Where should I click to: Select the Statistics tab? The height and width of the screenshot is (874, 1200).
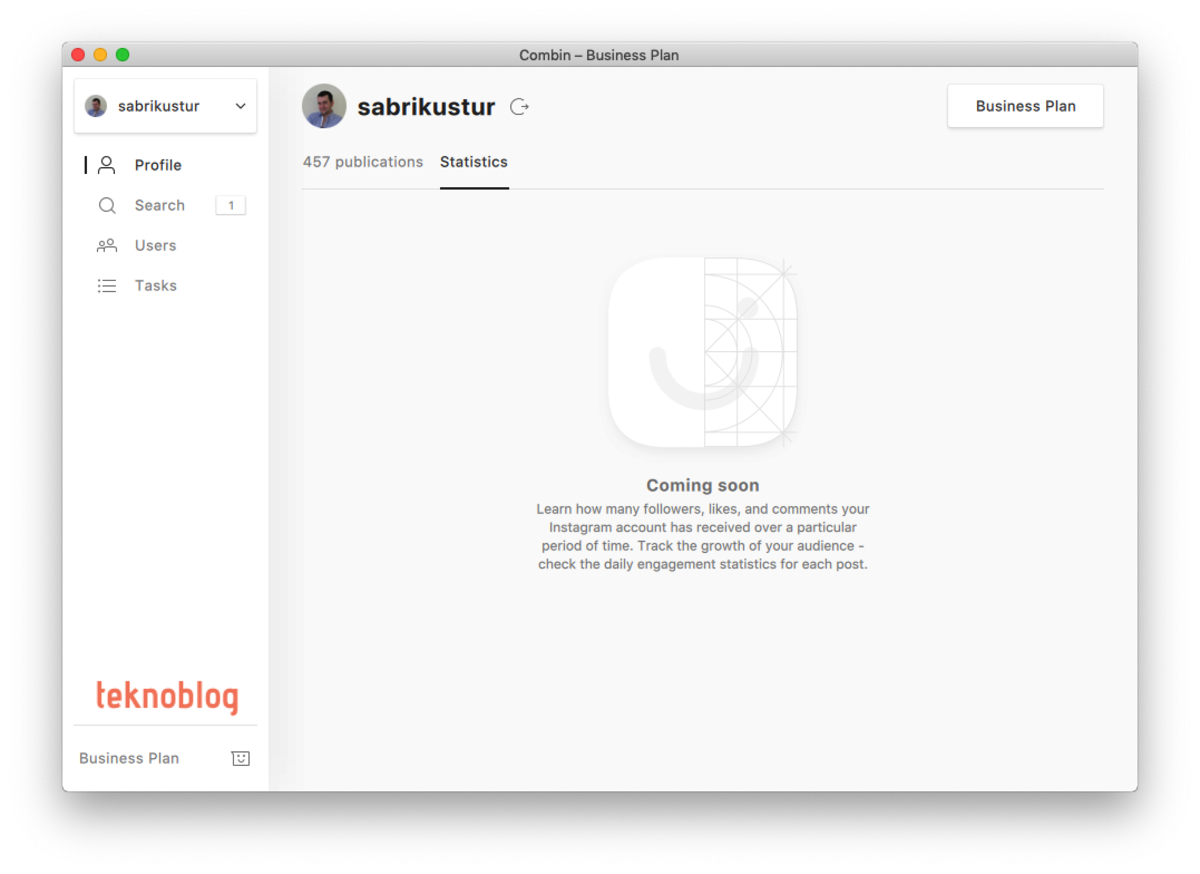tap(474, 162)
